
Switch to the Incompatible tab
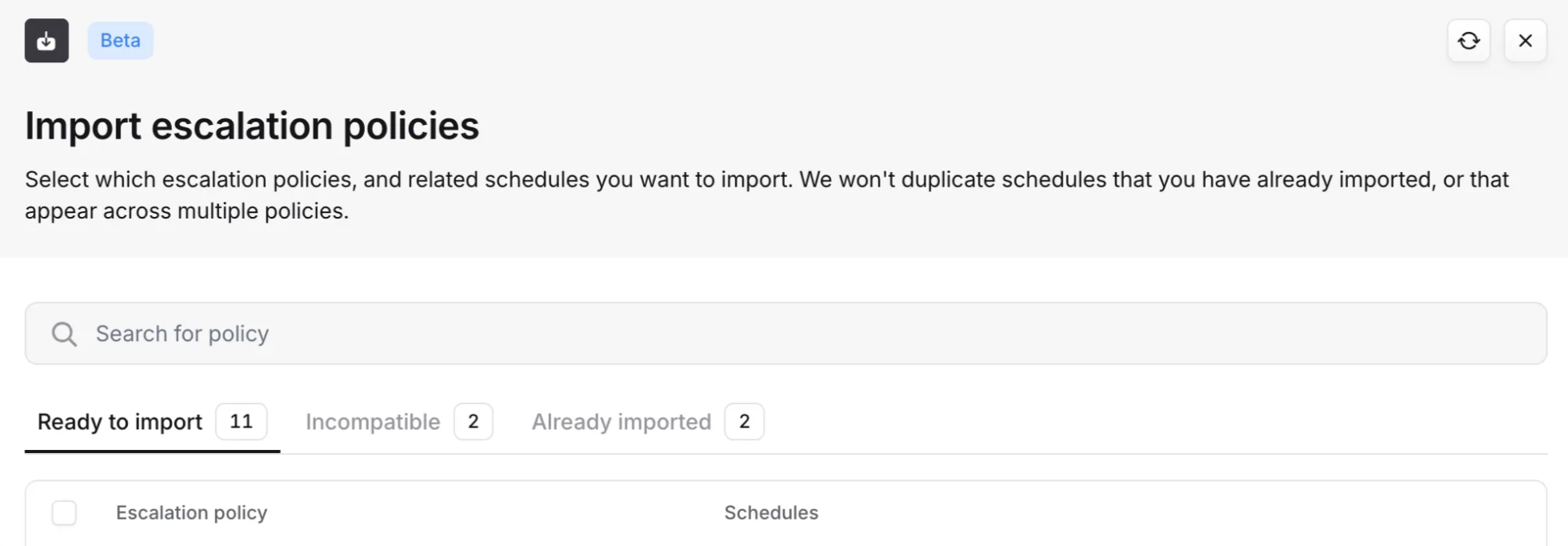373,422
